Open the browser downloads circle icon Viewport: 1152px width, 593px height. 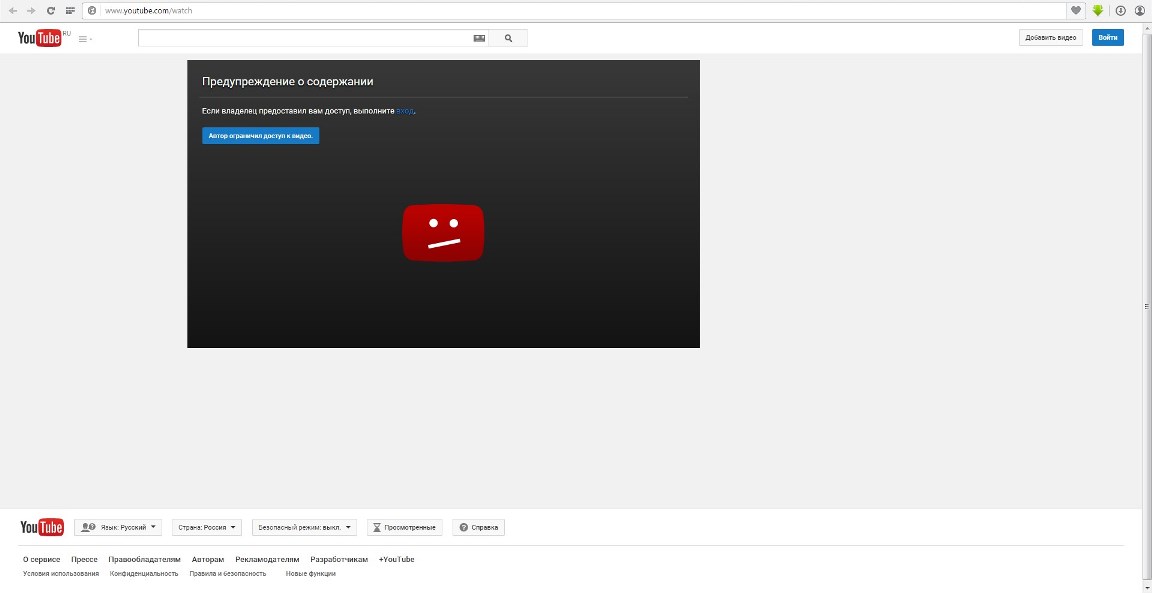click(x=1120, y=11)
